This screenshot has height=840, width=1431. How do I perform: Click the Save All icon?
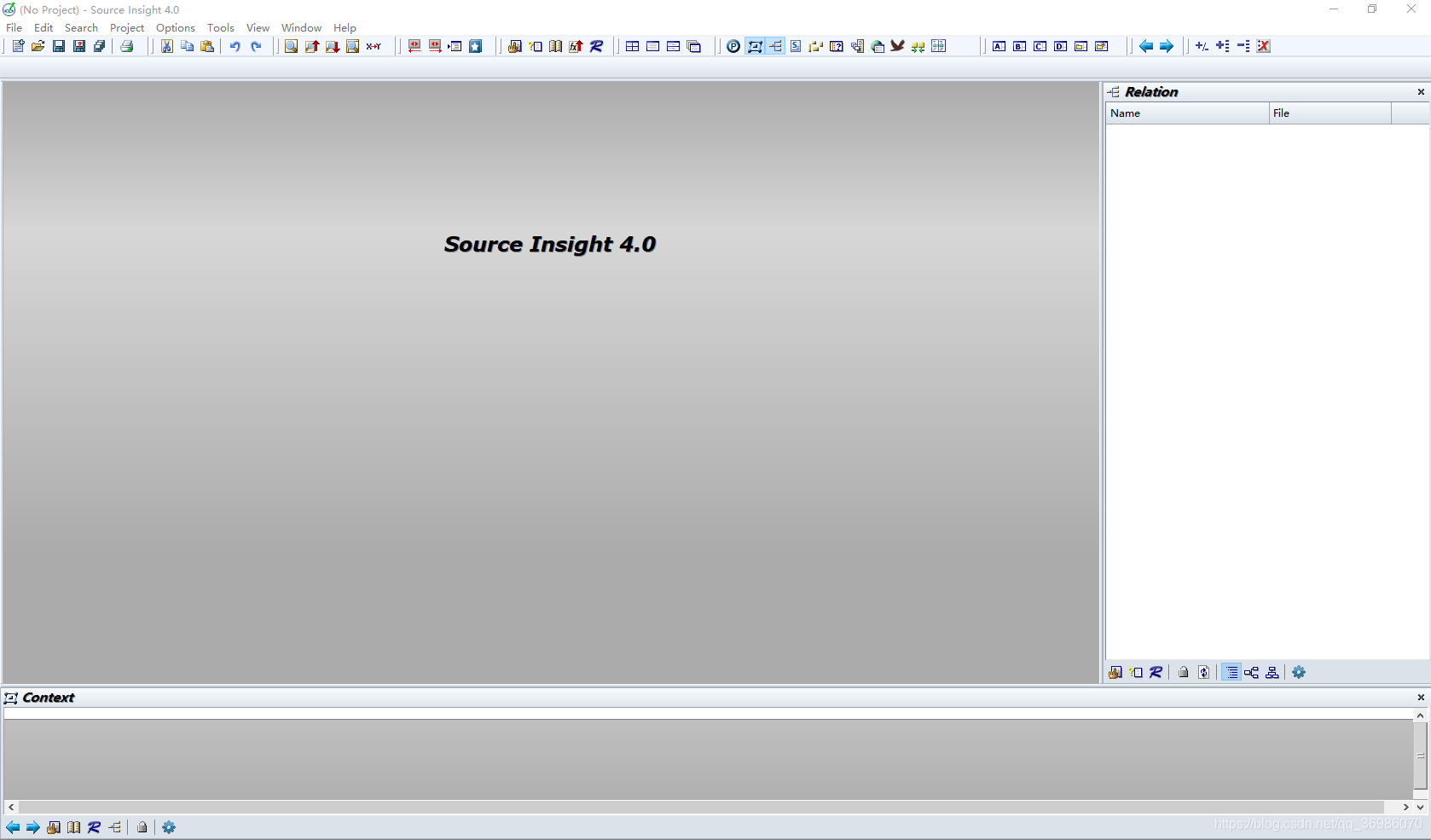point(100,46)
